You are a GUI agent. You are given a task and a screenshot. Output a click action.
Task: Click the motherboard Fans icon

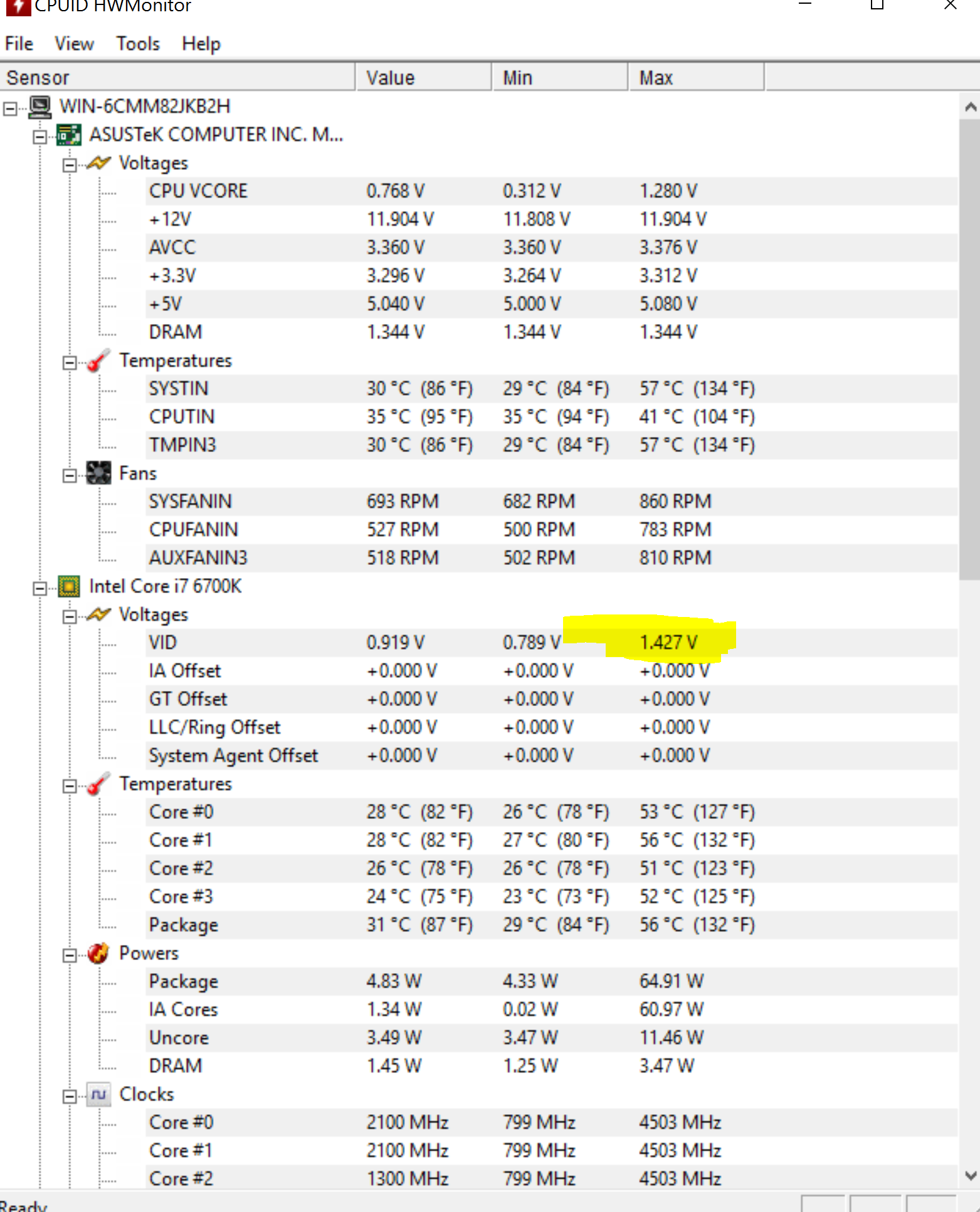click(98, 473)
